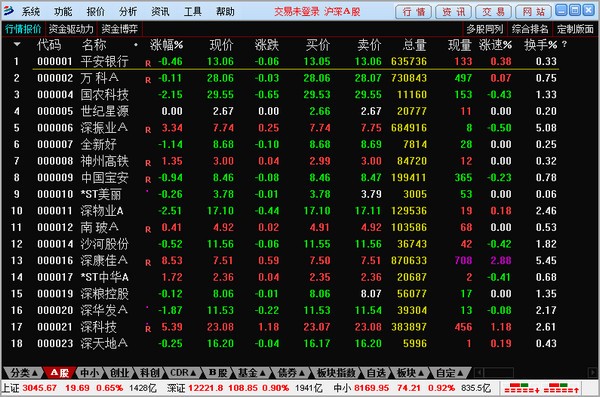This screenshot has height=397, width=600.
Task: Click the tab scroll left arrow
Action: click(x=478, y=372)
